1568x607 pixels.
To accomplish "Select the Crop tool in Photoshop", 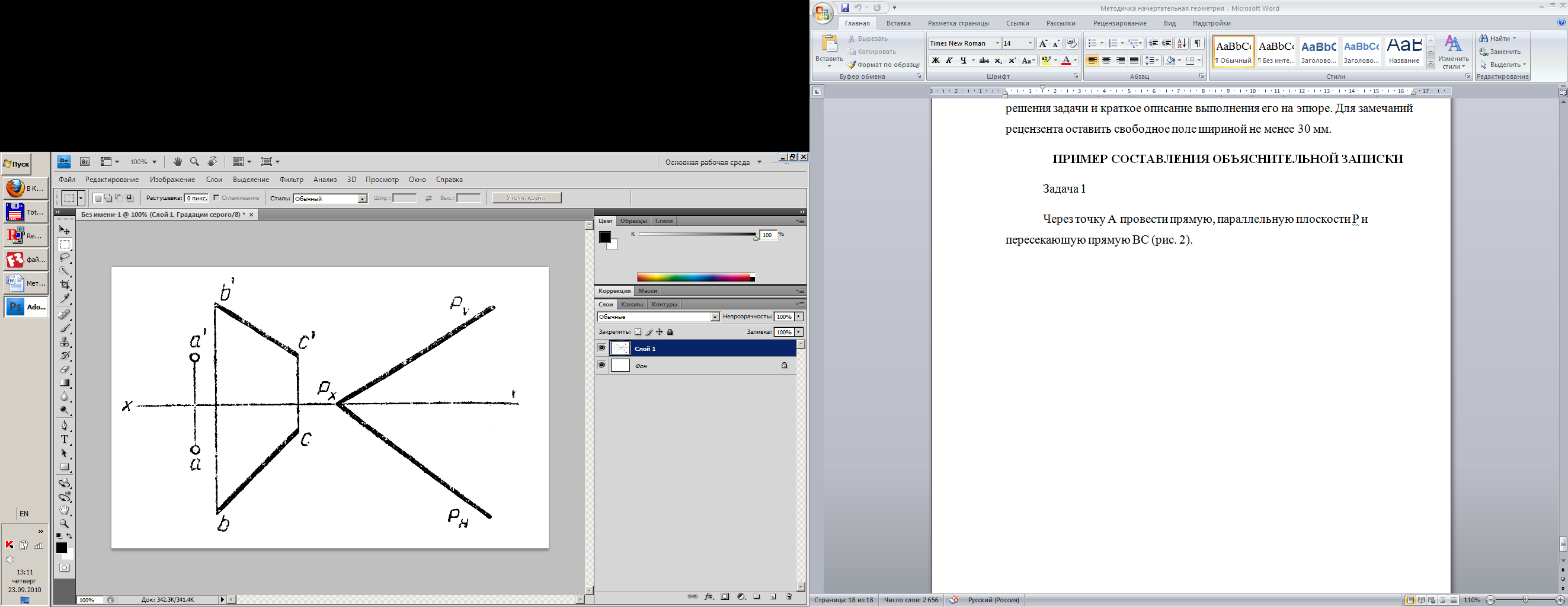I will coord(65,285).
